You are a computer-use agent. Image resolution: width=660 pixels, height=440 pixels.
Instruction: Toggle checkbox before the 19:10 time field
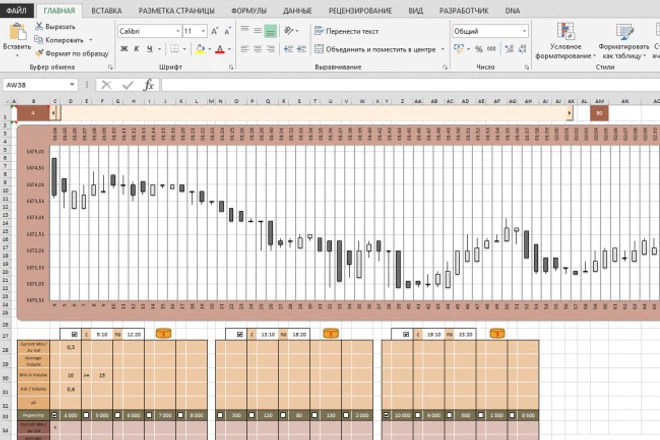tap(405, 332)
